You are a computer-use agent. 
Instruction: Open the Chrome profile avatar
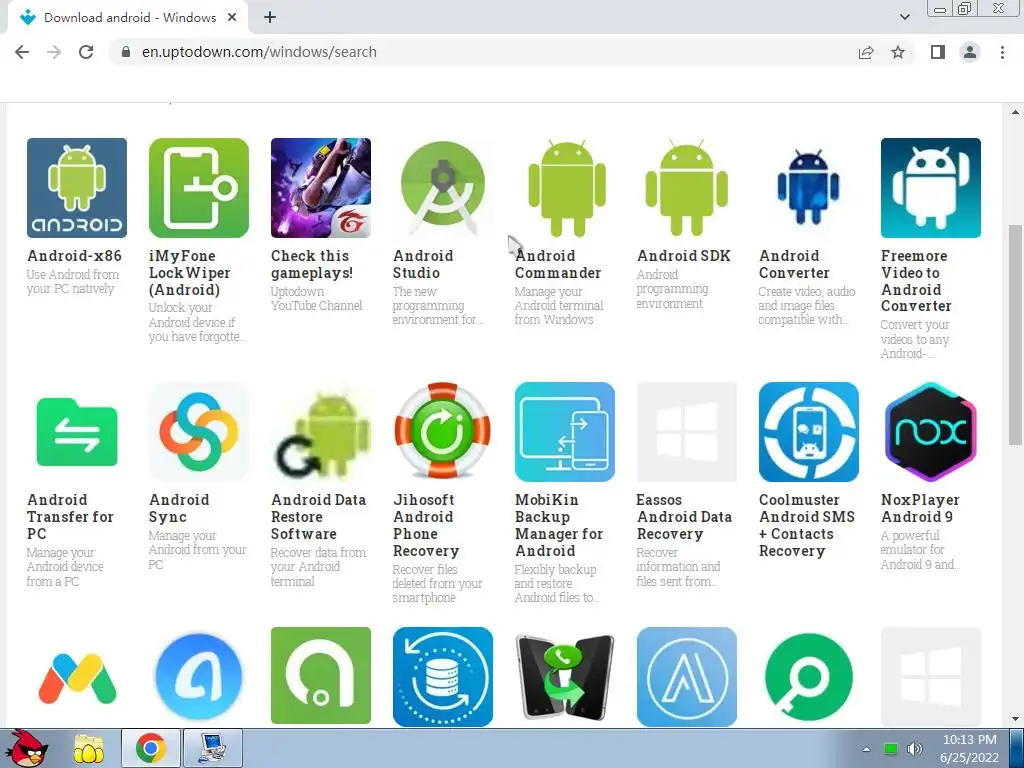coord(970,52)
